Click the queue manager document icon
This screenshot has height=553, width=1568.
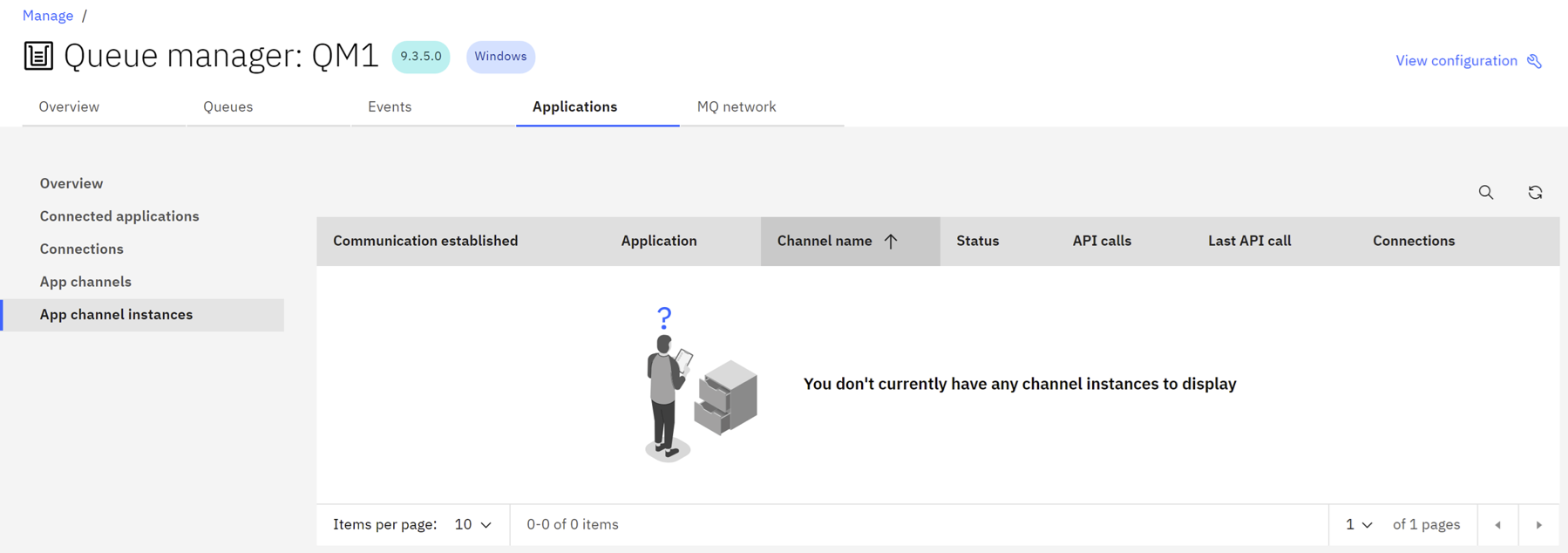38,56
